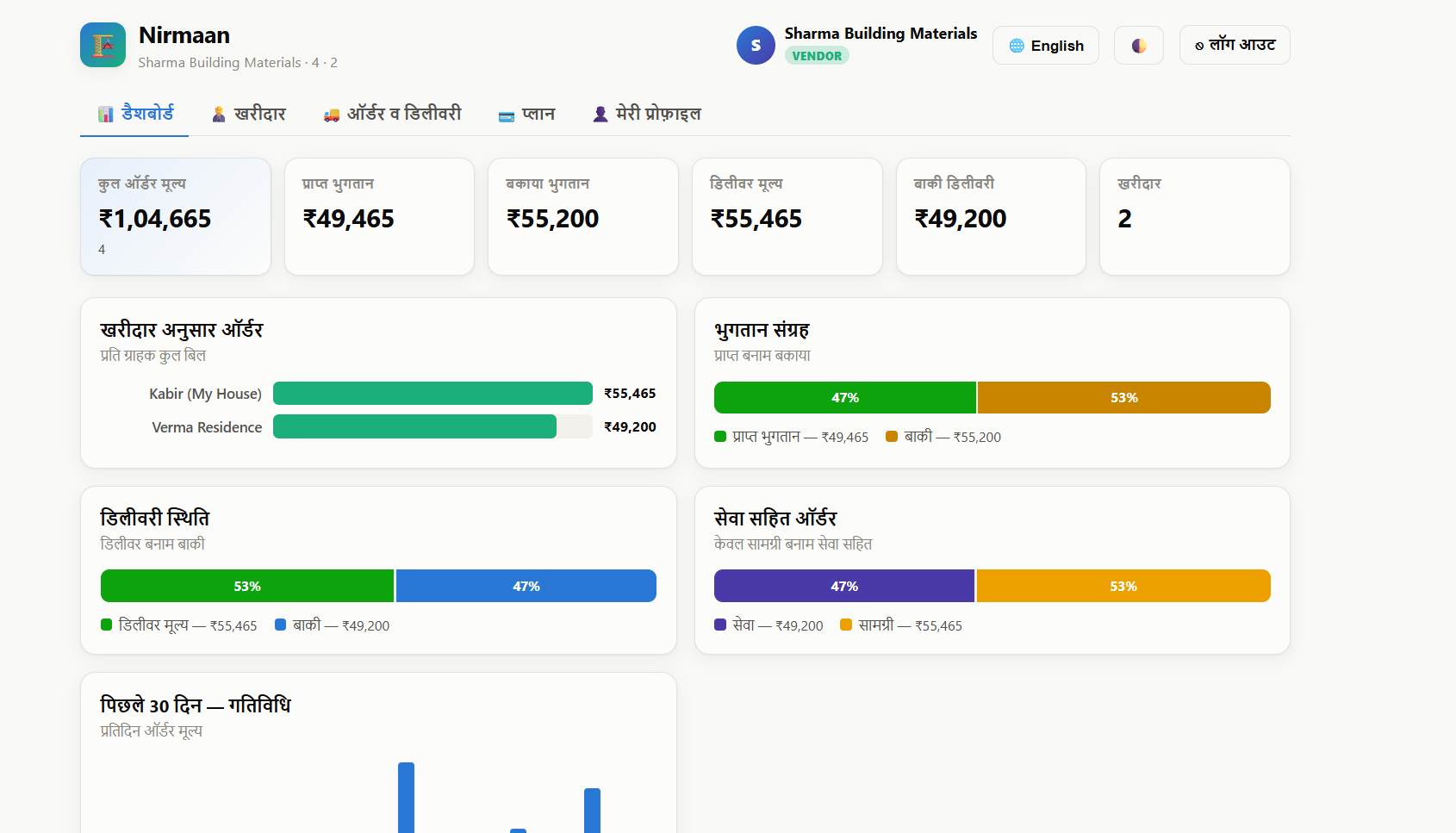Click the VENDOR badge
Screen dimensions: 1456x833
817,56
